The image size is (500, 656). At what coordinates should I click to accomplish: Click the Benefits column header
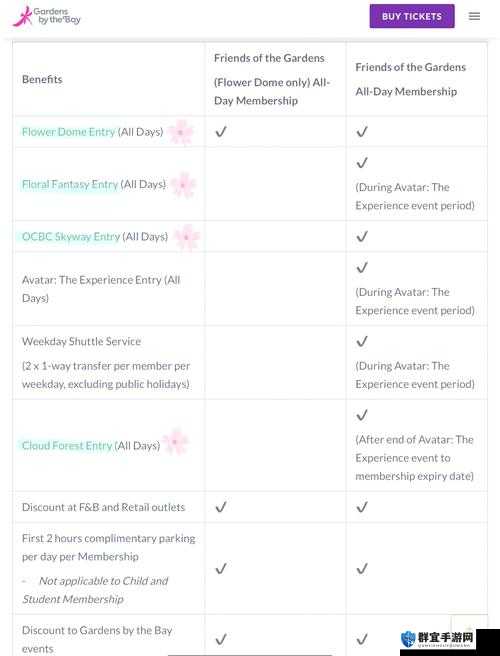(42, 79)
